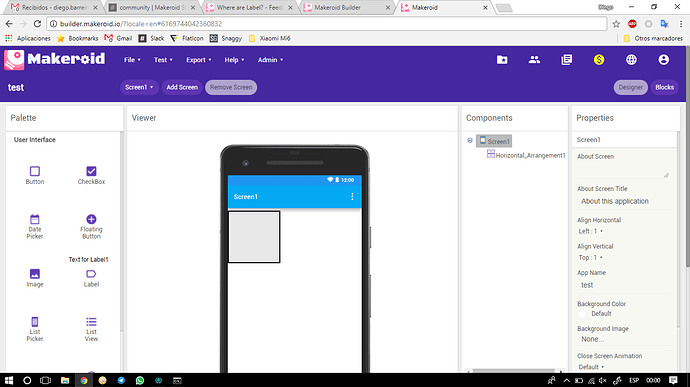
Task: Open the Align Horizontal Left dropdown
Action: coord(591,231)
